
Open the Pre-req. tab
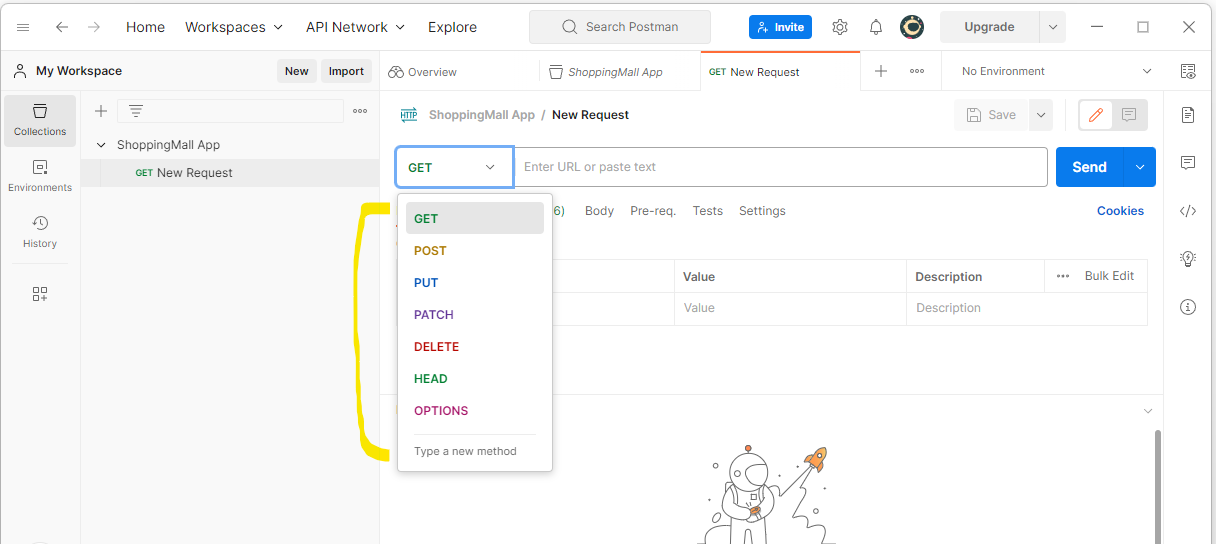click(652, 211)
